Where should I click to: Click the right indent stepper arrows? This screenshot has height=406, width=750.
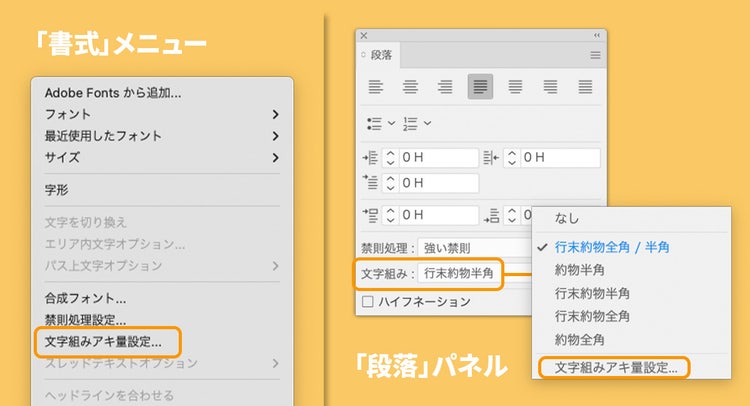coord(511,158)
